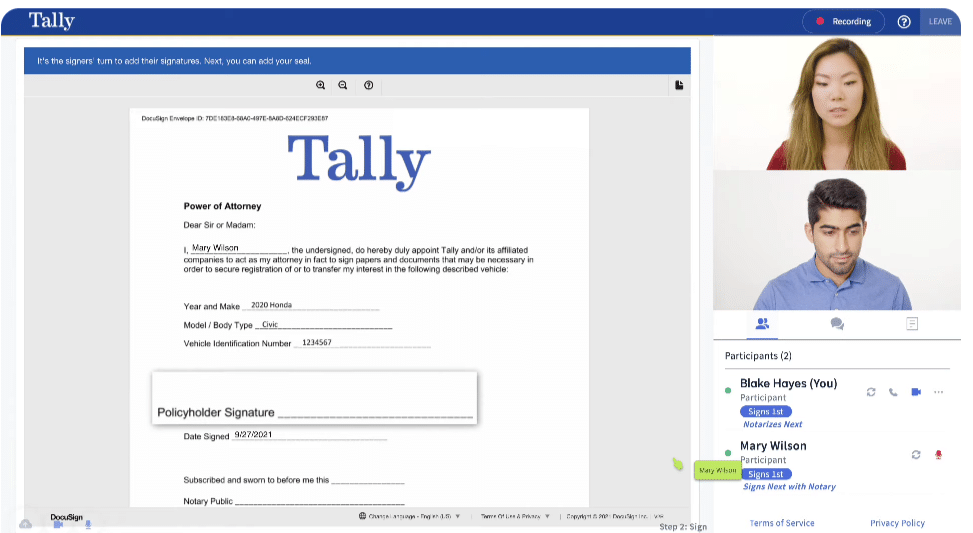
Task: Toggle the bottom-left microphone icon
Action: (x=88, y=525)
